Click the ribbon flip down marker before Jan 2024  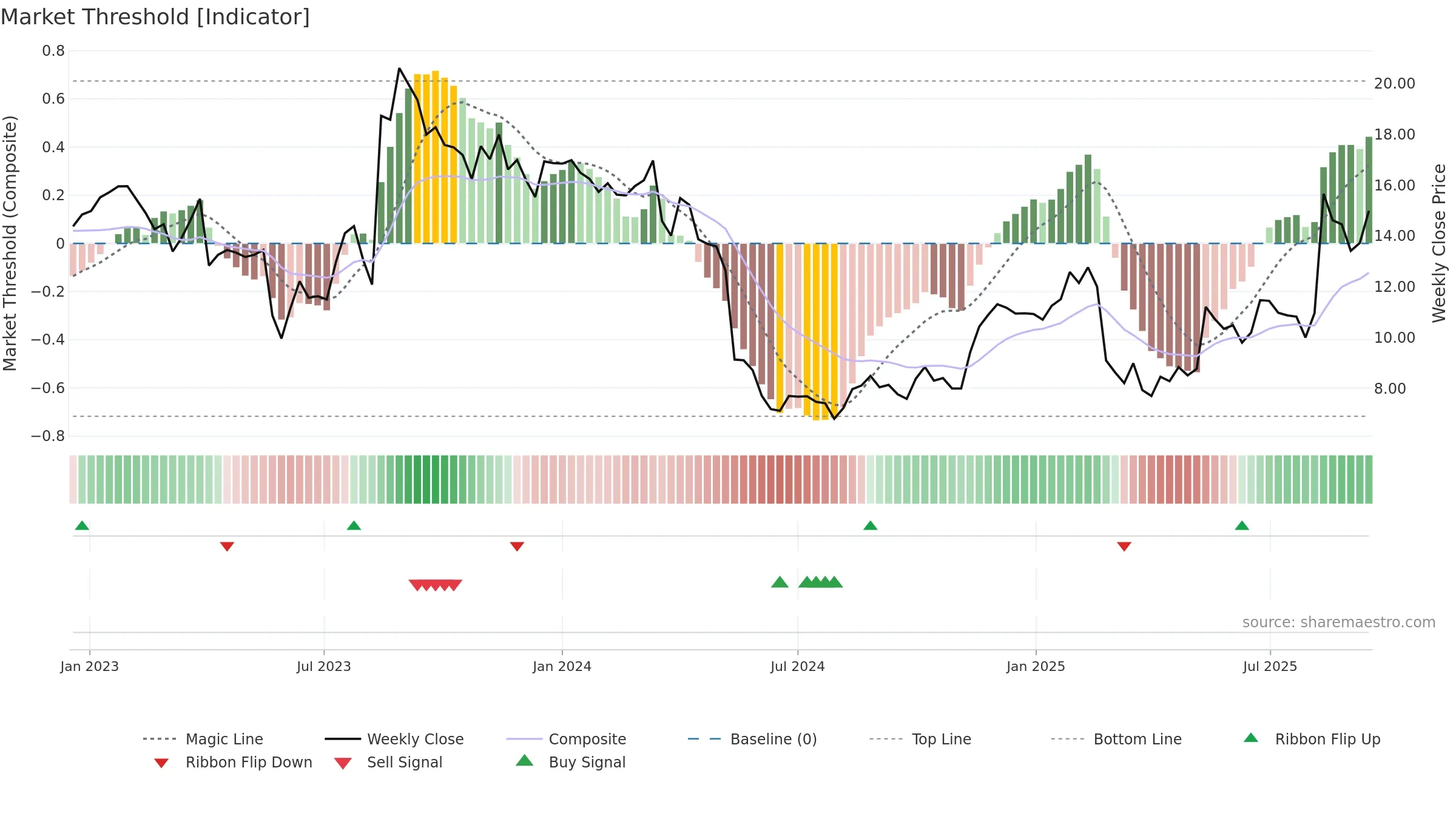(517, 547)
